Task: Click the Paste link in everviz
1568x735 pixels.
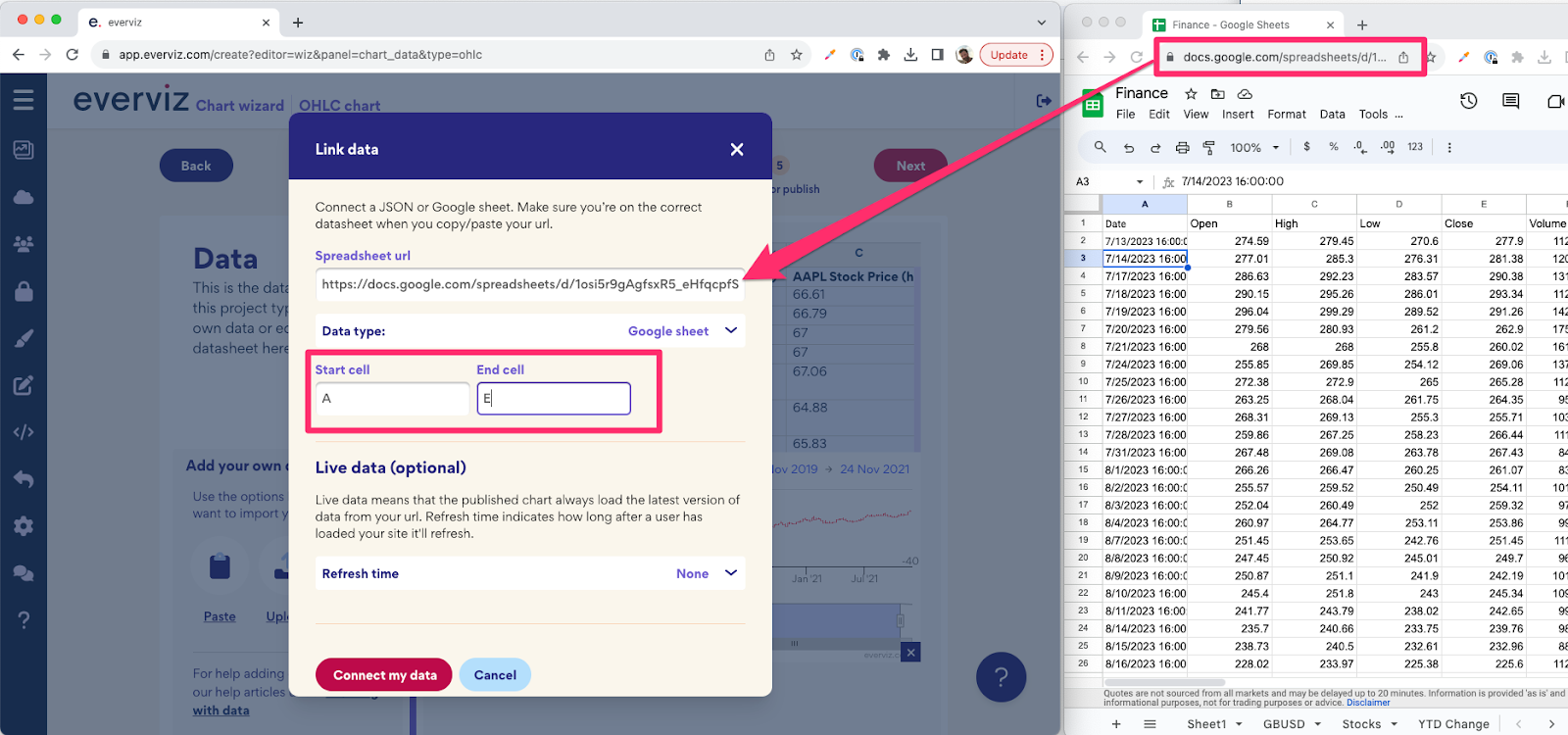Action: tap(220, 616)
